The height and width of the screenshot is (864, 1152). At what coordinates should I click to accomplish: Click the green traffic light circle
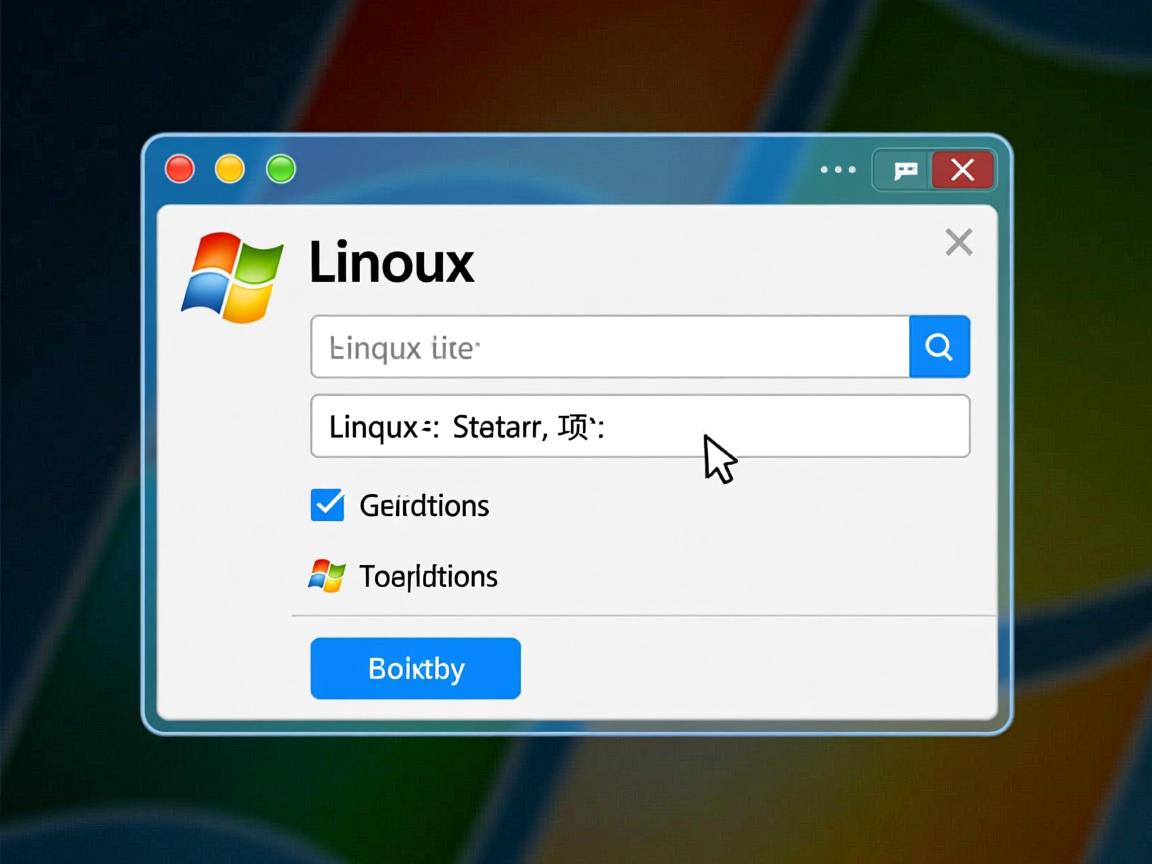pos(281,169)
